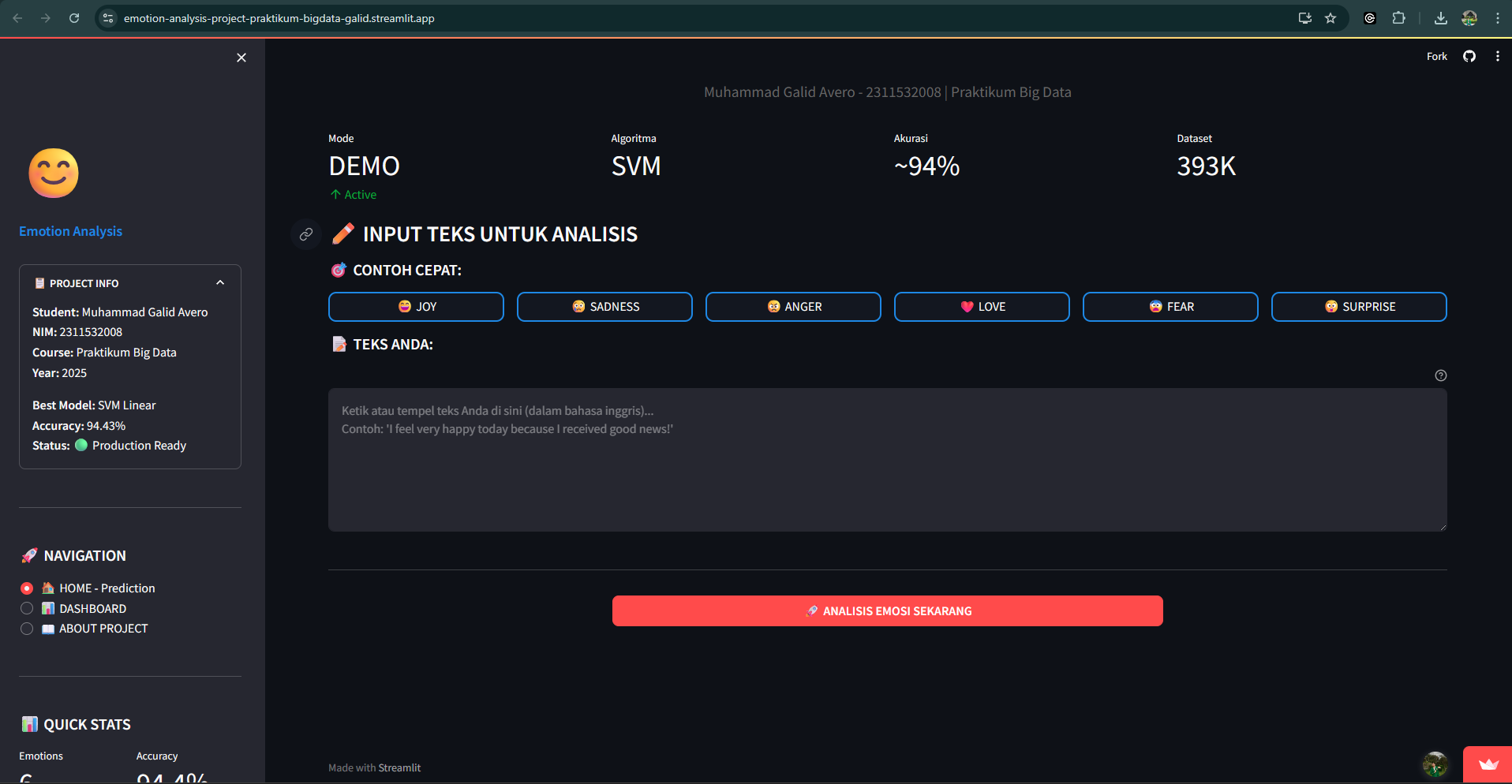Click the Student: Muhammad Galid Avero line
This screenshot has height=784, width=1512.
(x=120, y=312)
